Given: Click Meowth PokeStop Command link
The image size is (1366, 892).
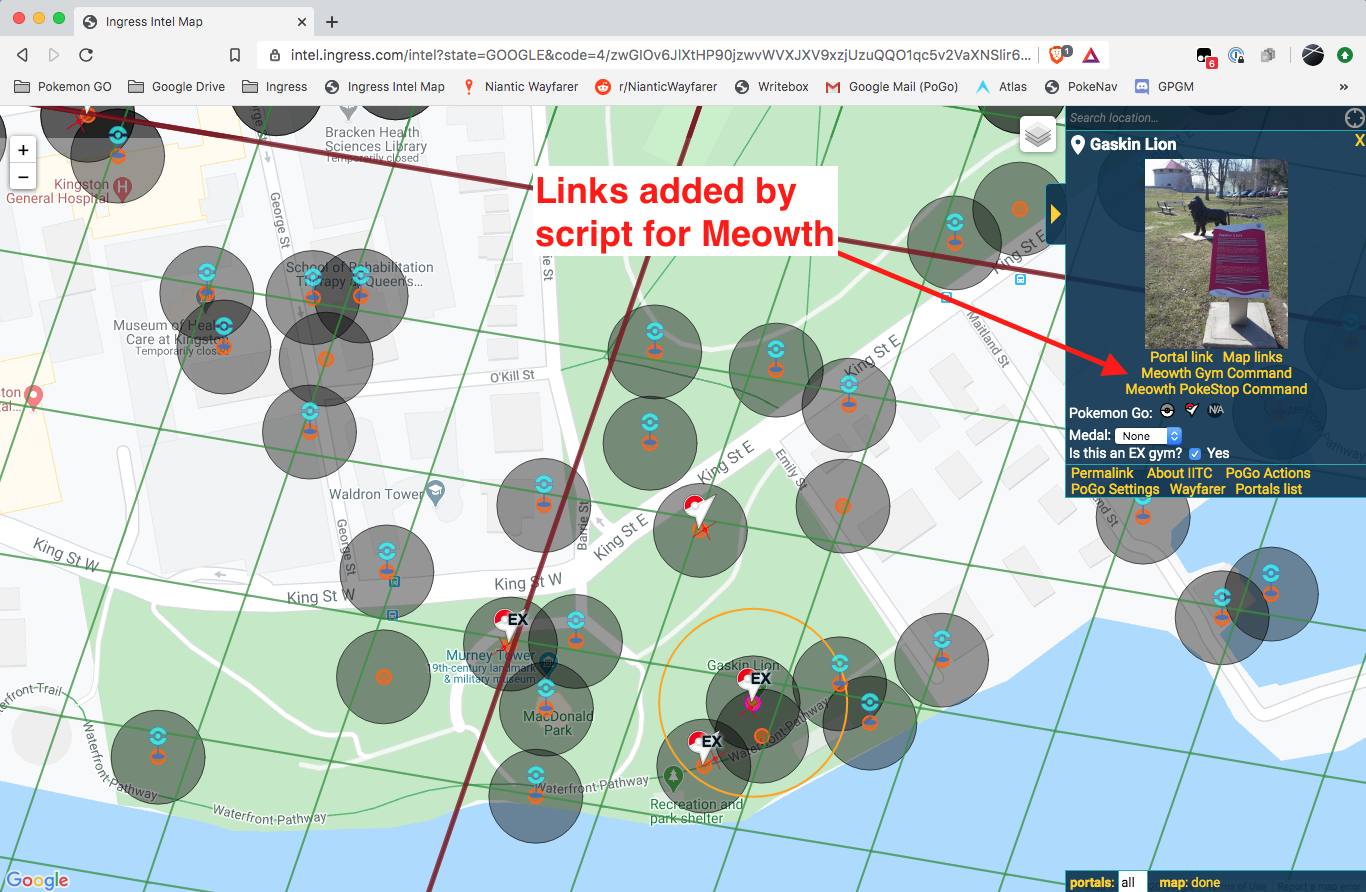Looking at the screenshot, I should [x=1216, y=389].
